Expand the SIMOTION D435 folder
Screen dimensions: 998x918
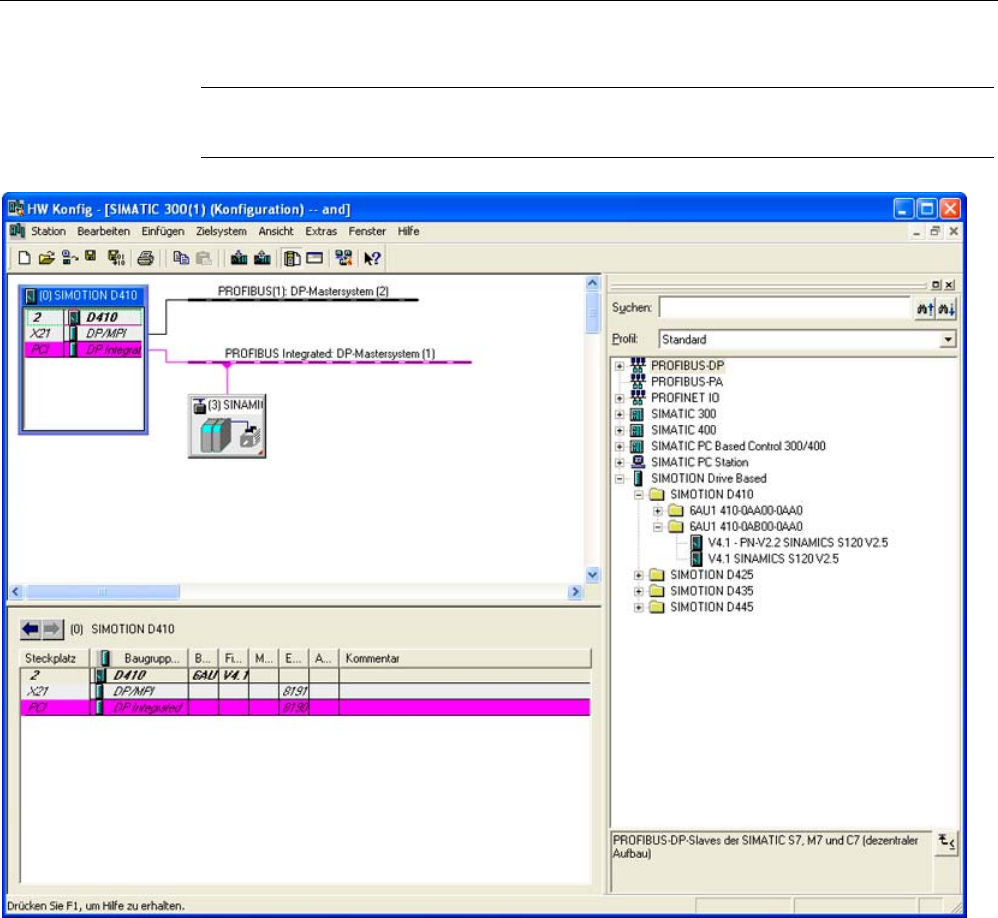(x=638, y=591)
